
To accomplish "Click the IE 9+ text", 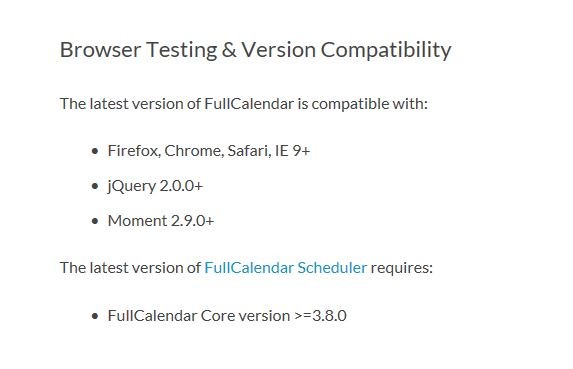I will [292, 151].
